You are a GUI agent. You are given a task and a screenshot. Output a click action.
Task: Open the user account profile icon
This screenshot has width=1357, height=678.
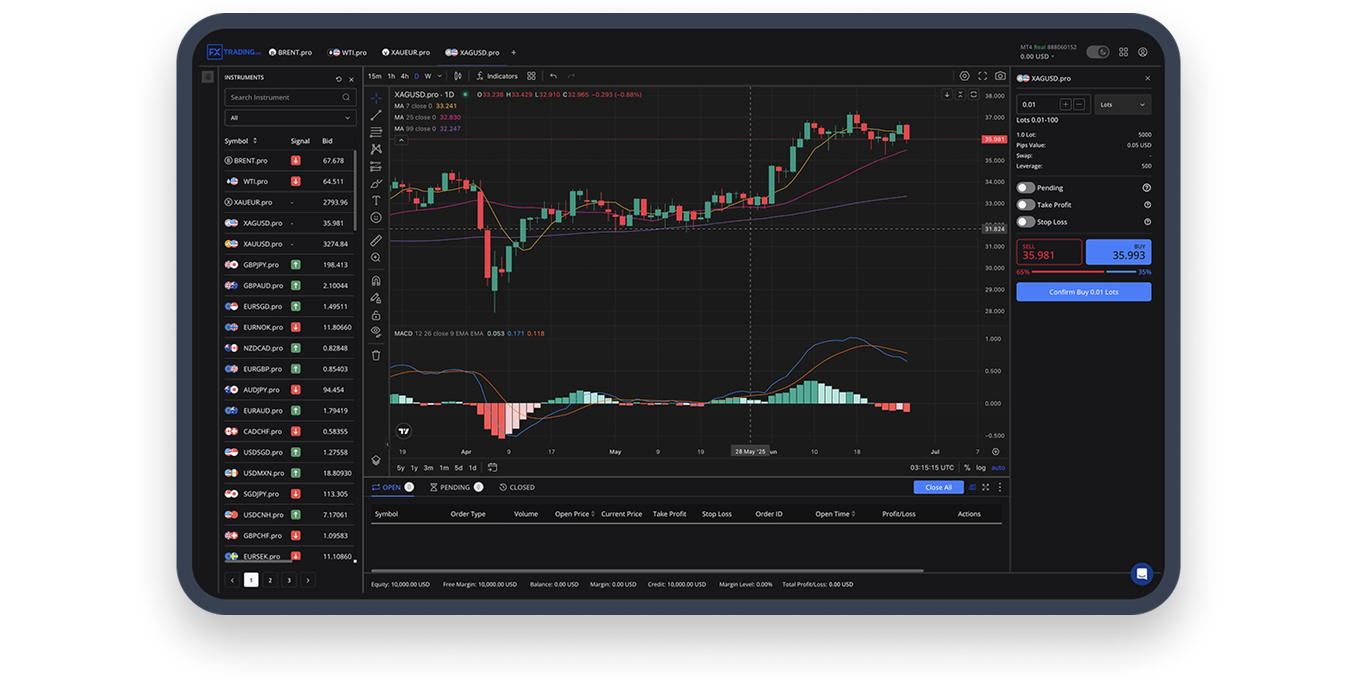coord(1142,52)
